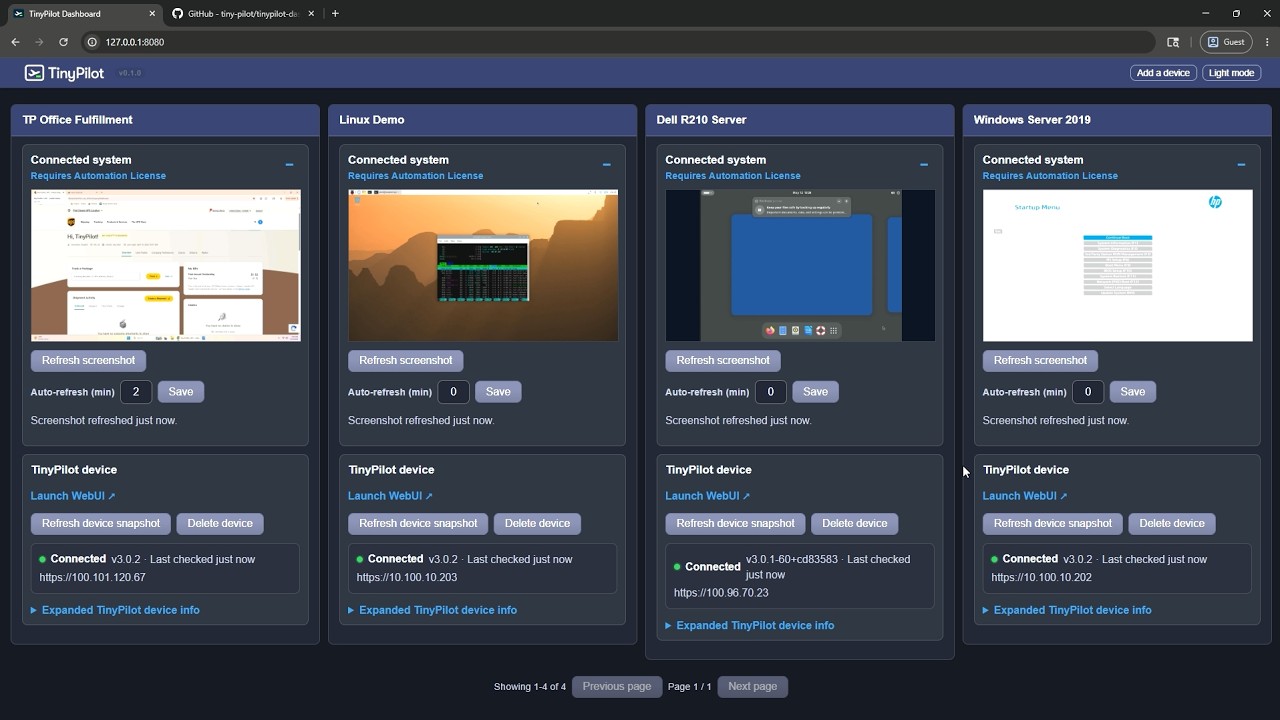Click Requires Automation License under Windows Server 2019

click(x=1050, y=176)
